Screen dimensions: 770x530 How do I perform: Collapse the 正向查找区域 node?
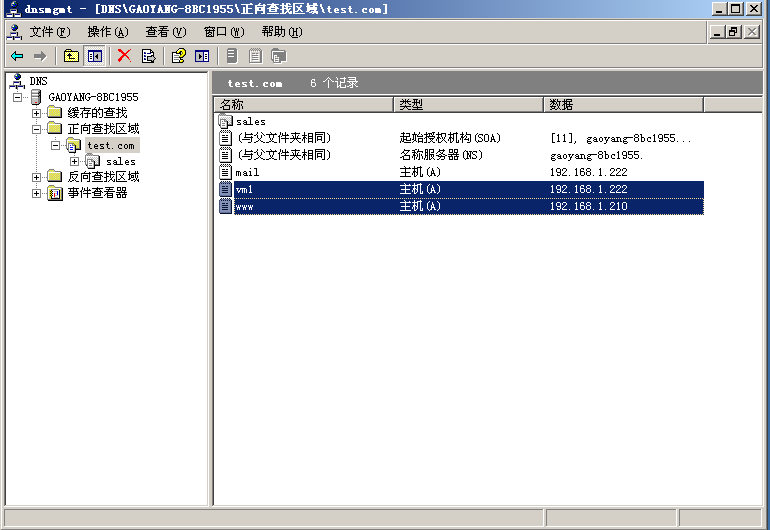click(x=36, y=129)
